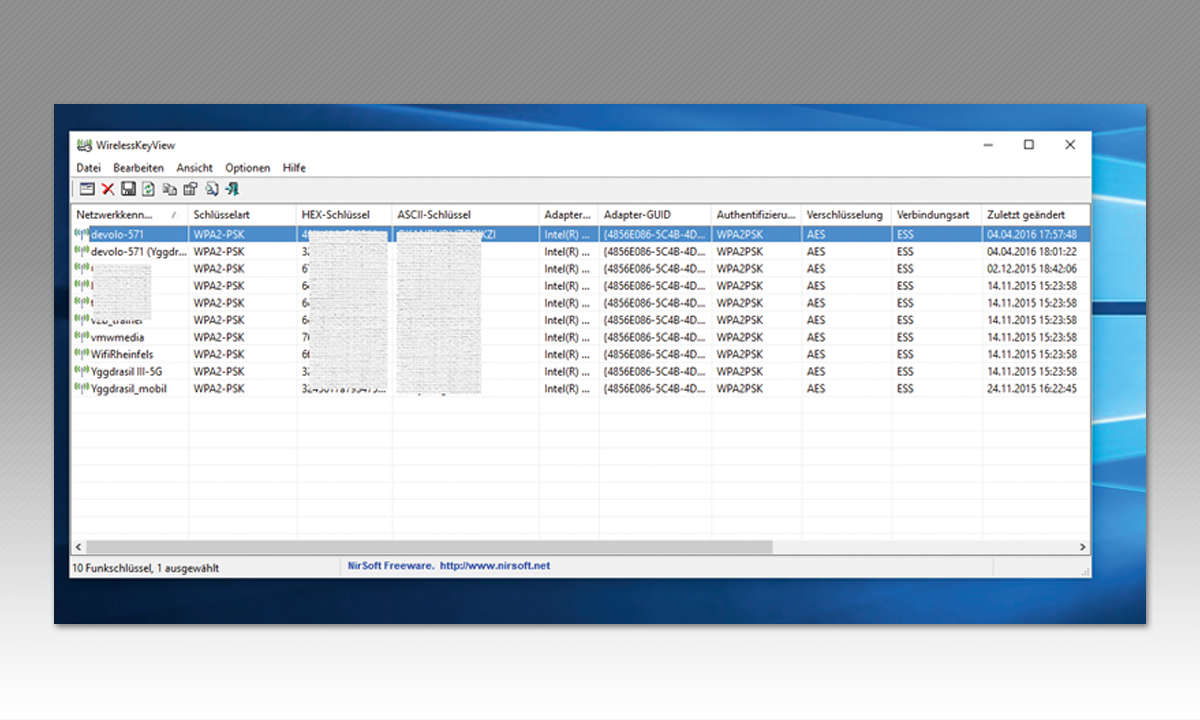Click the copy selected items icon
Viewport: 1200px width, 720px height.
pyautogui.click(x=169, y=189)
